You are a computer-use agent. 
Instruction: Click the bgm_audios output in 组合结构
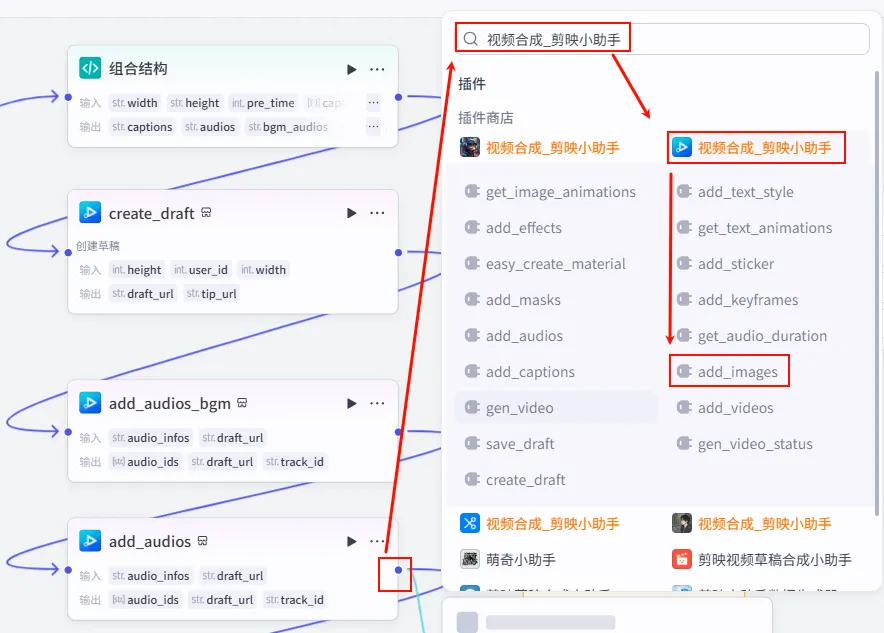coord(288,127)
